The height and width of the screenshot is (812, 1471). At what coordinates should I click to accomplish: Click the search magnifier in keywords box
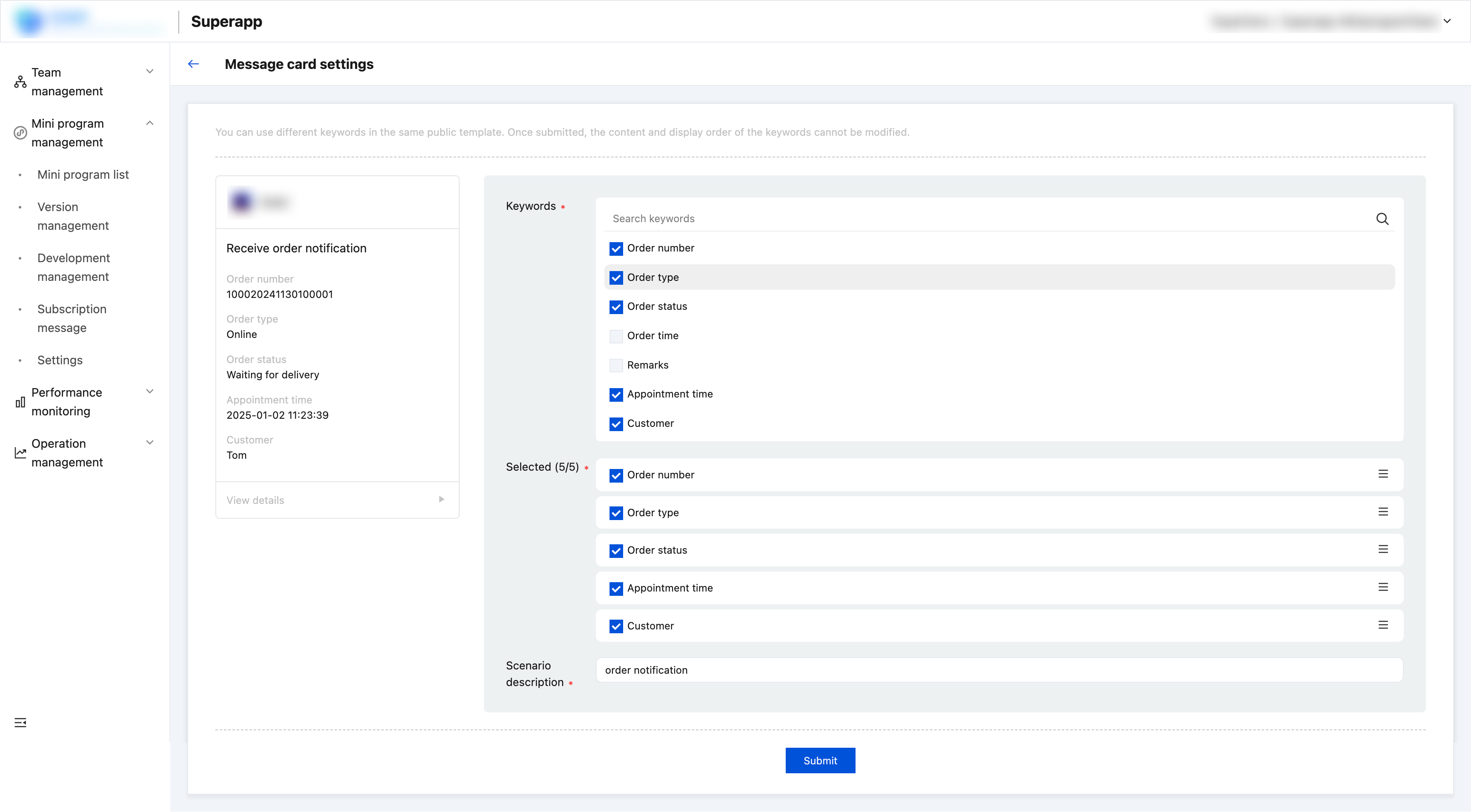point(1382,219)
